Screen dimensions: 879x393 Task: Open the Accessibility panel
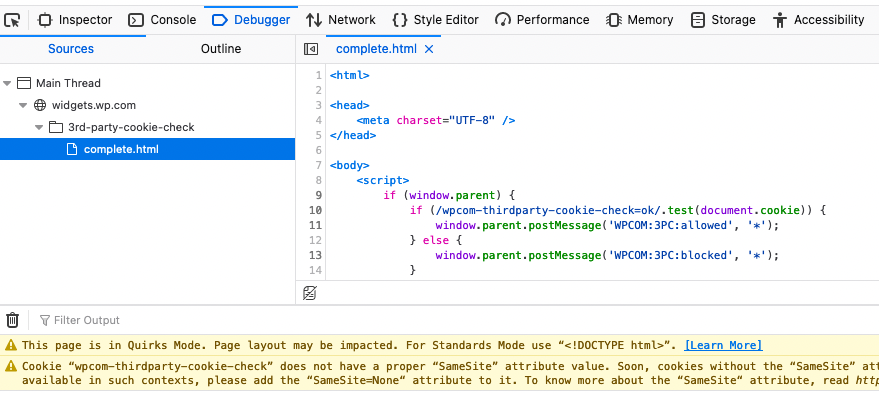(818, 20)
